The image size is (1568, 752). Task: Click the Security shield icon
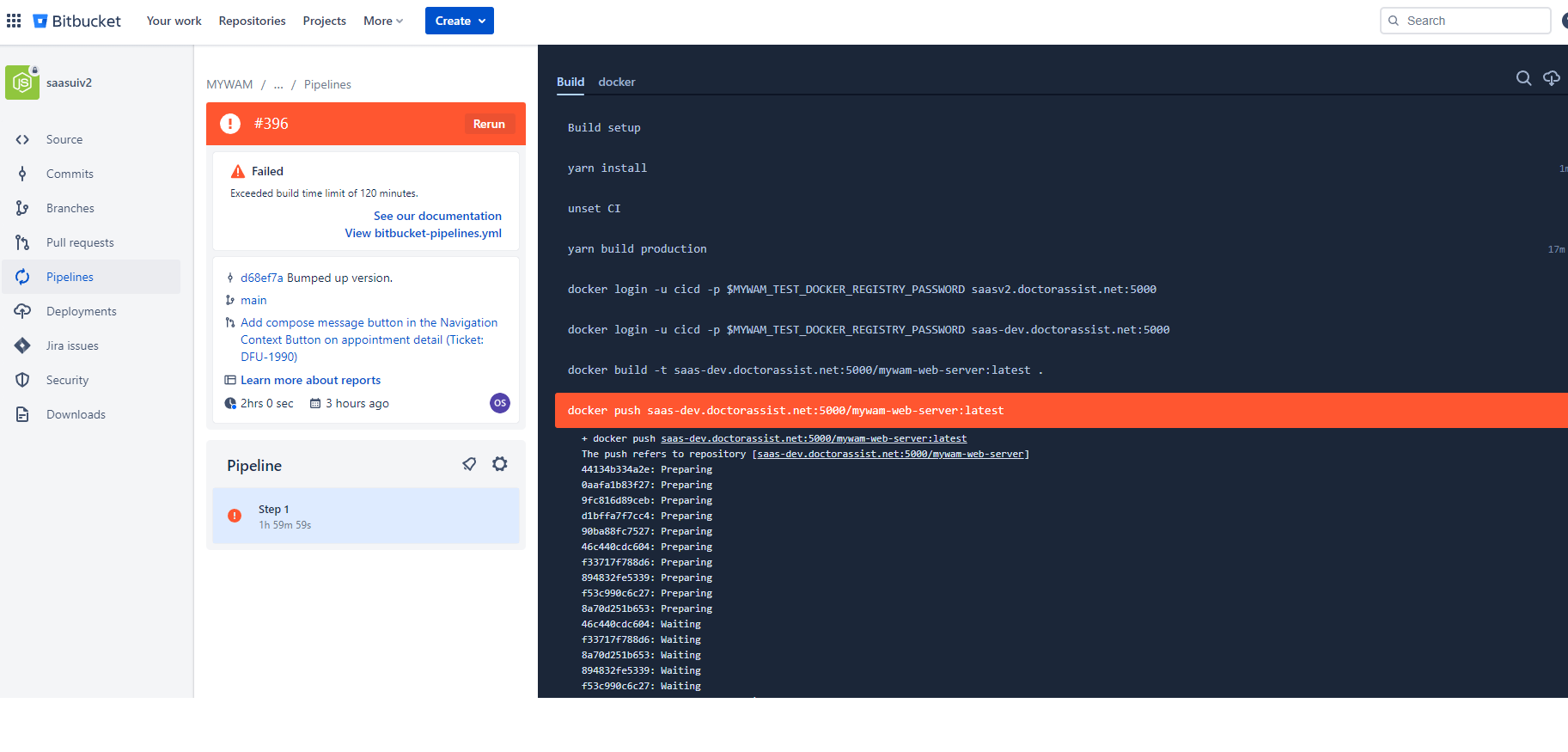coord(22,380)
